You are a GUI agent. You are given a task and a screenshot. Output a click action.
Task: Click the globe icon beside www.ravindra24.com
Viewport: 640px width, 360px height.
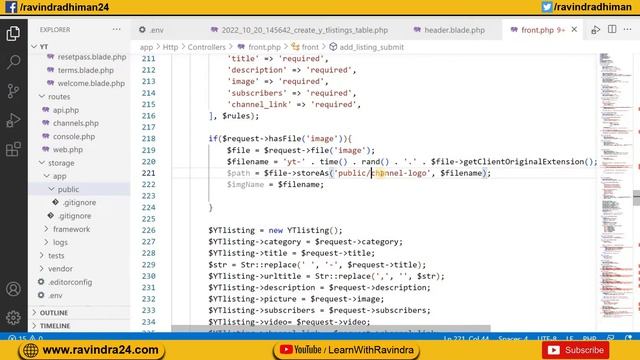31,350
